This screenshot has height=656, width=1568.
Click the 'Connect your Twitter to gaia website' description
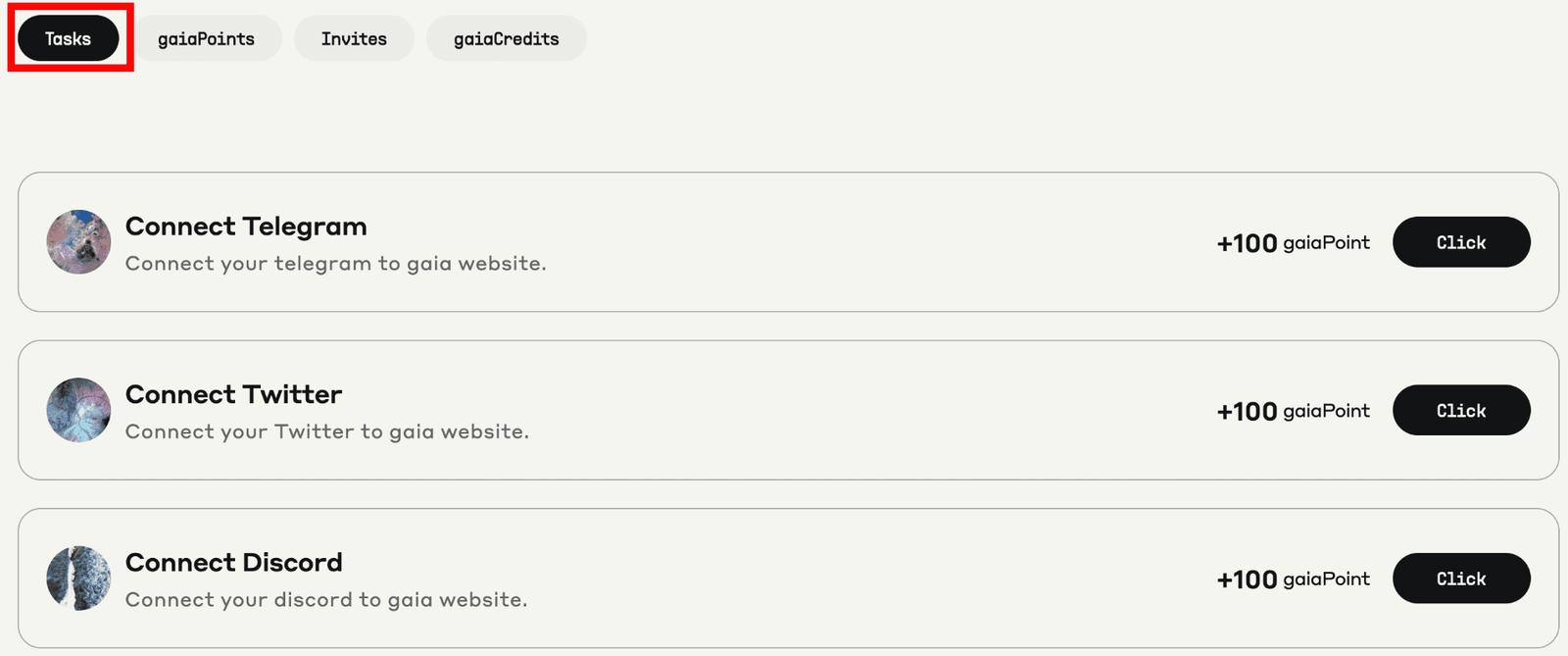click(326, 432)
